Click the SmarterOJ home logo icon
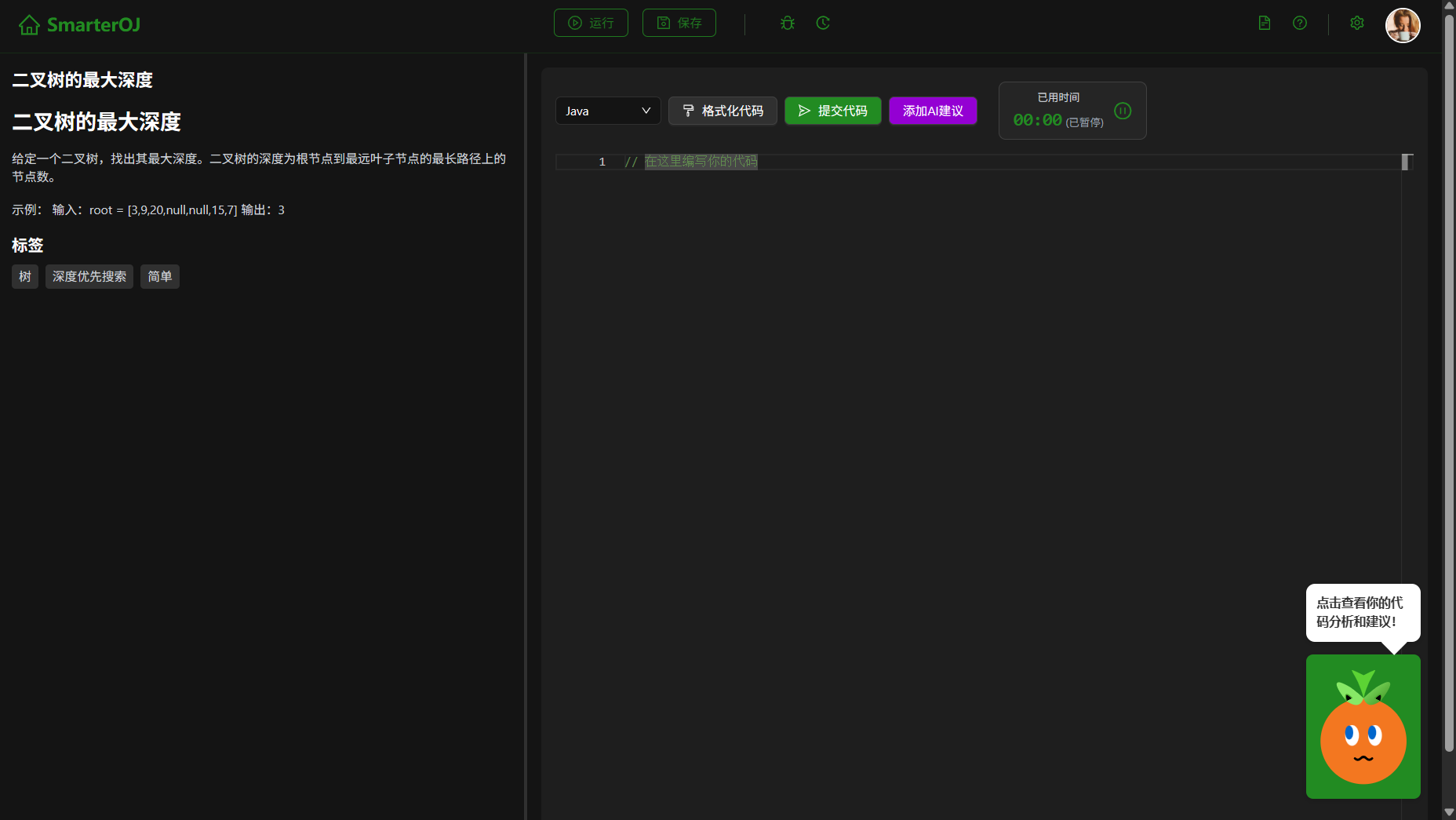Viewport: 1456px width, 820px height. 29,25
